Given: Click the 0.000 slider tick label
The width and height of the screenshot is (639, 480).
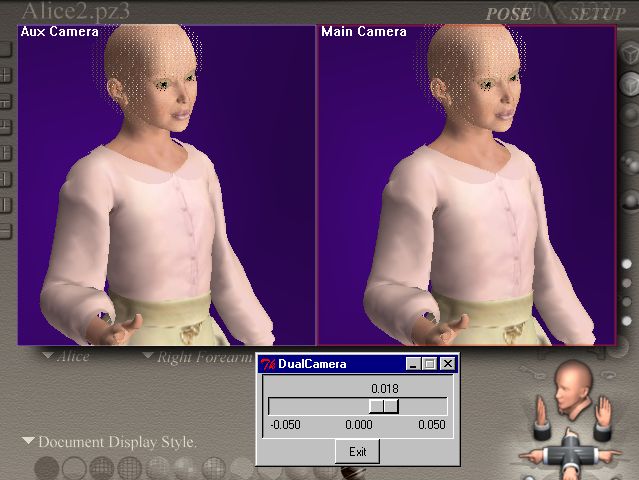Looking at the screenshot, I should 359,425.
